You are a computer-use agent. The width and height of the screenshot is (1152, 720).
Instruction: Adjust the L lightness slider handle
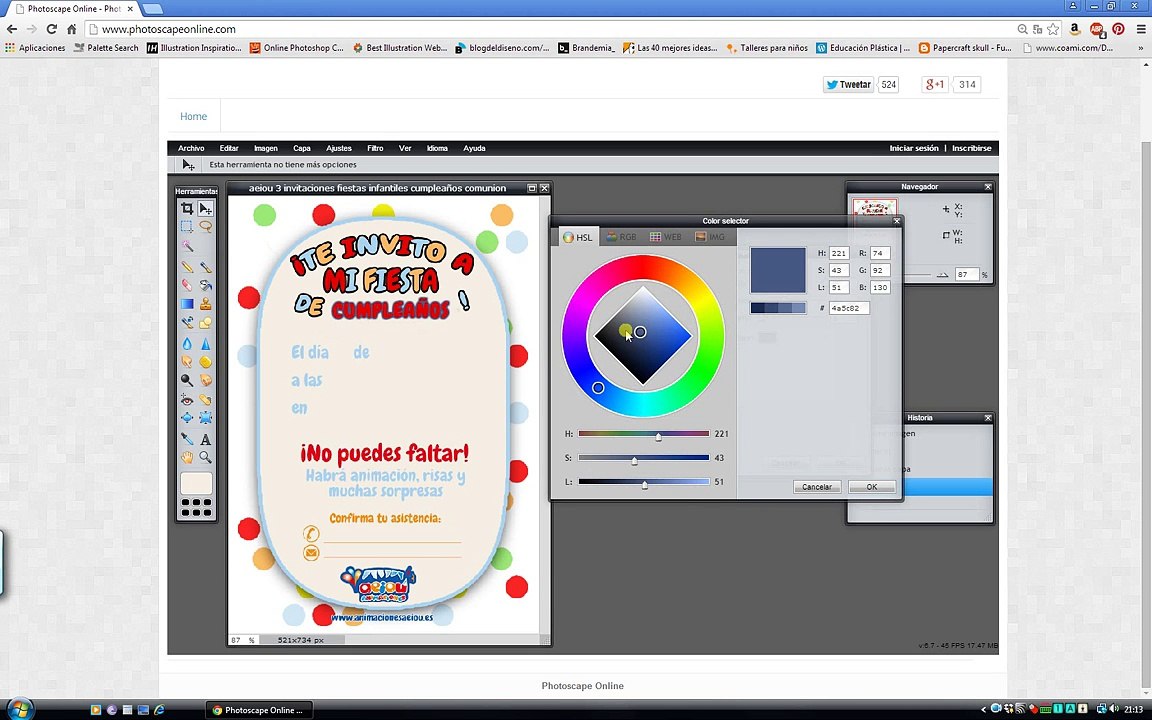click(x=644, y=485)
